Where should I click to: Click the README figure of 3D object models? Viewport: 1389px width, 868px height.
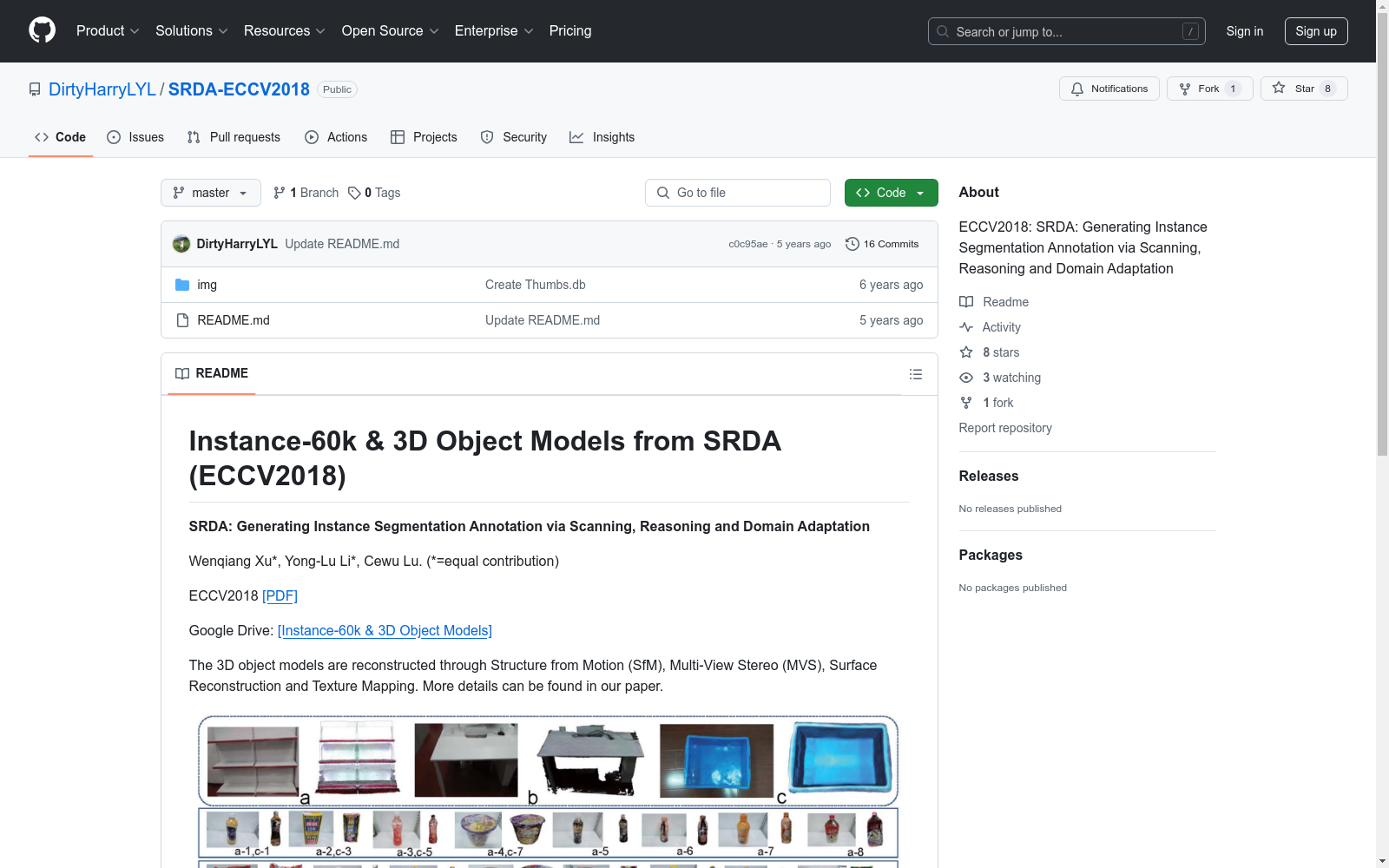pos(549,790)
